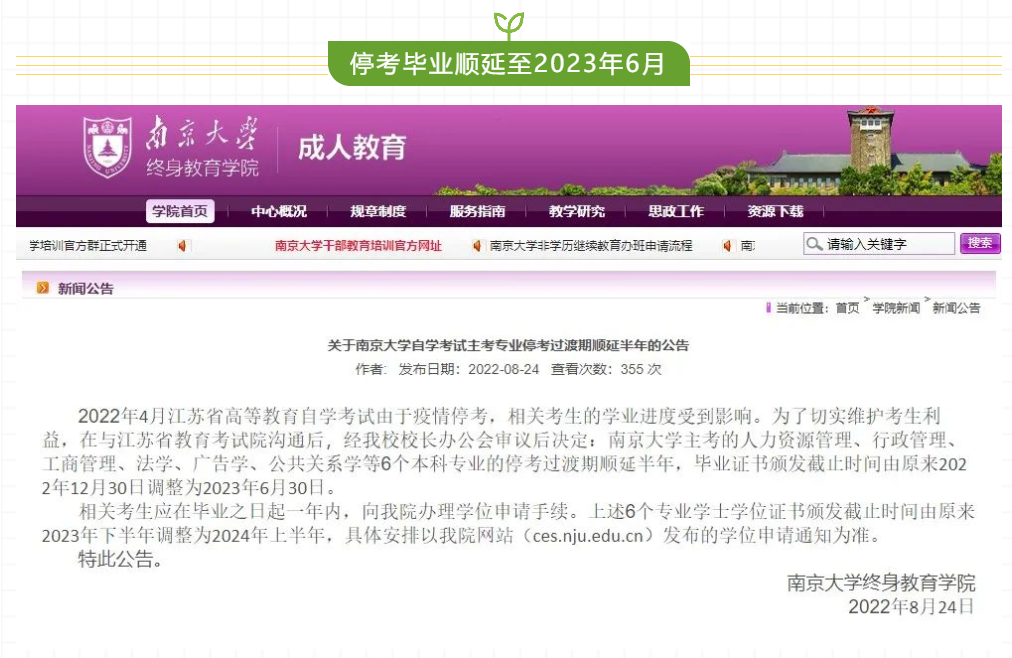Screen dimensions: 1012x658
Task: Click the speaker icon before 南京大学非学历继续教育办班申请流程
Action: click(x=476, y=246)
